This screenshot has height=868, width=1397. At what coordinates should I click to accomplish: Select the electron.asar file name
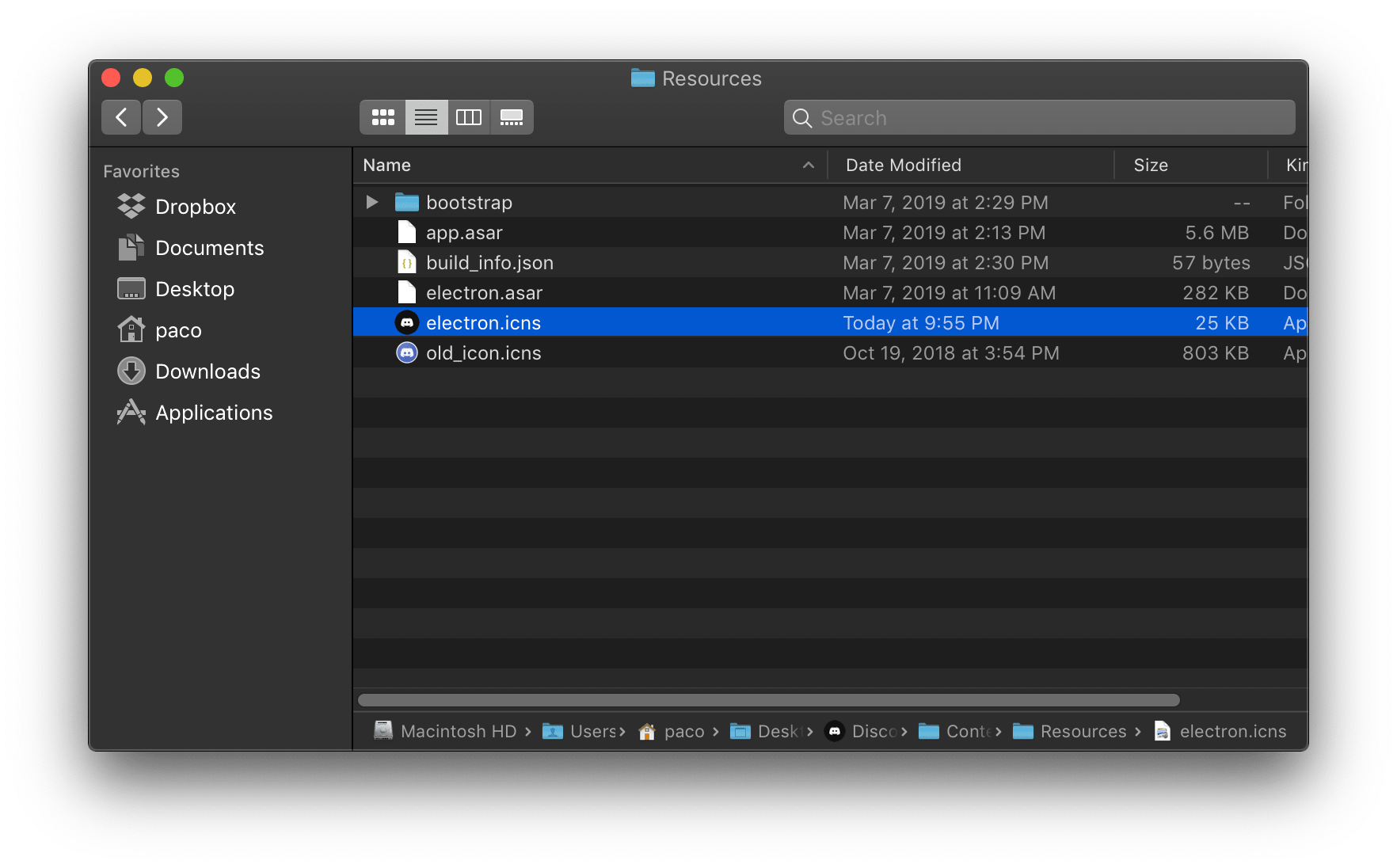pyautogui.click(x=484, y=292)
